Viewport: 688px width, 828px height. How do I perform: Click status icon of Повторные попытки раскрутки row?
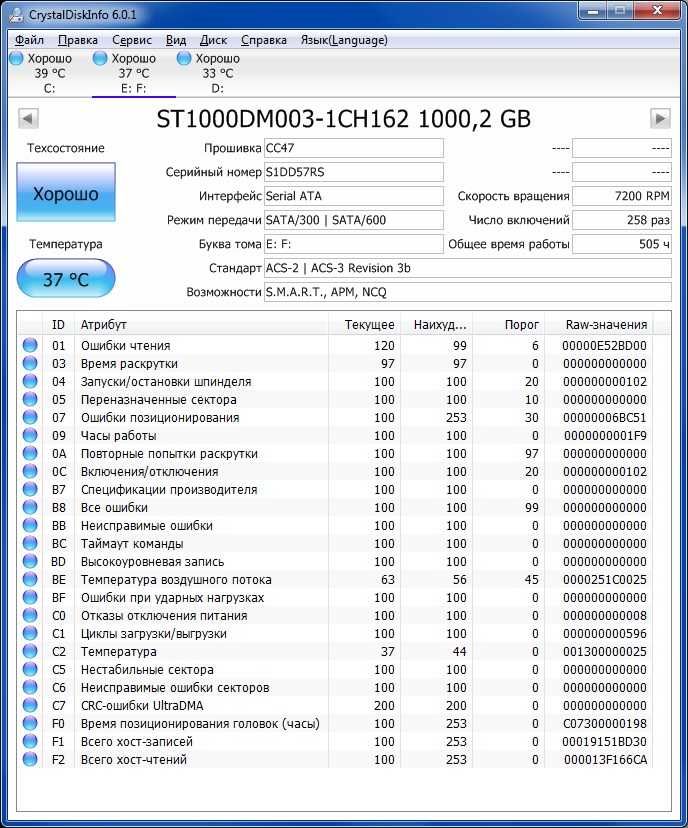[x=30, y=453]
